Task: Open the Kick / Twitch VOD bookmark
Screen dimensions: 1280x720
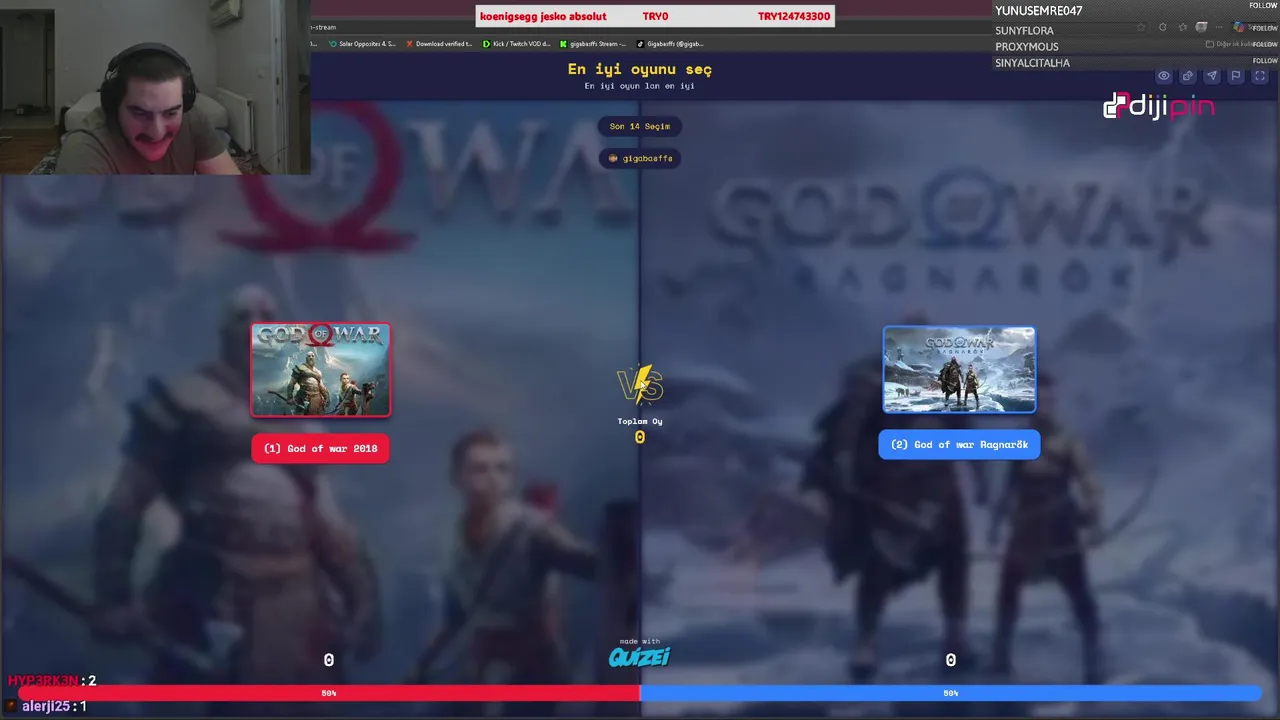Action: click(516, 44)
